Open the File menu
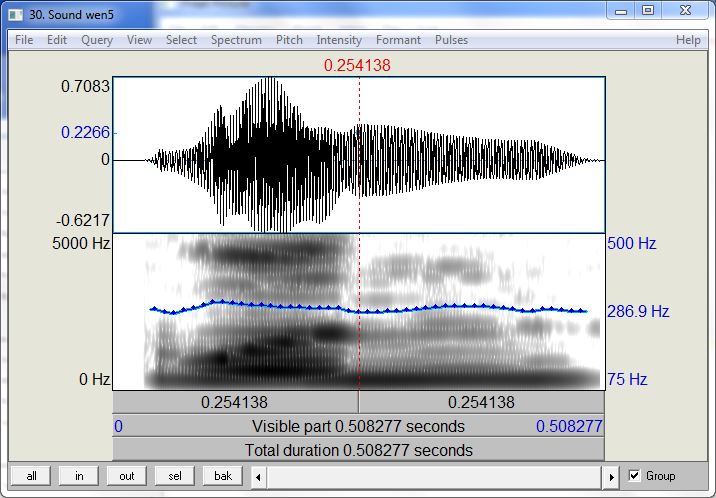Image resolution: width=716 pixels, height=498 pixels. 24,40
